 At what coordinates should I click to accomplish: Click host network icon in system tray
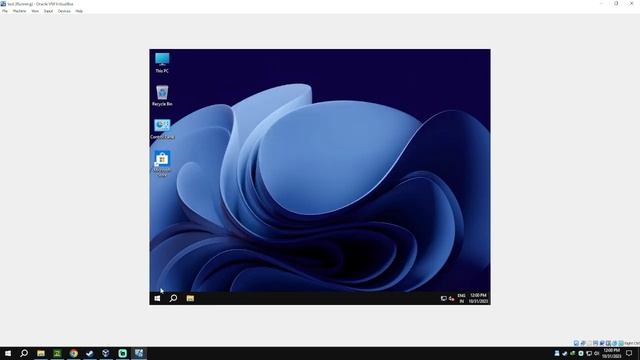click(x=589, y=353)
